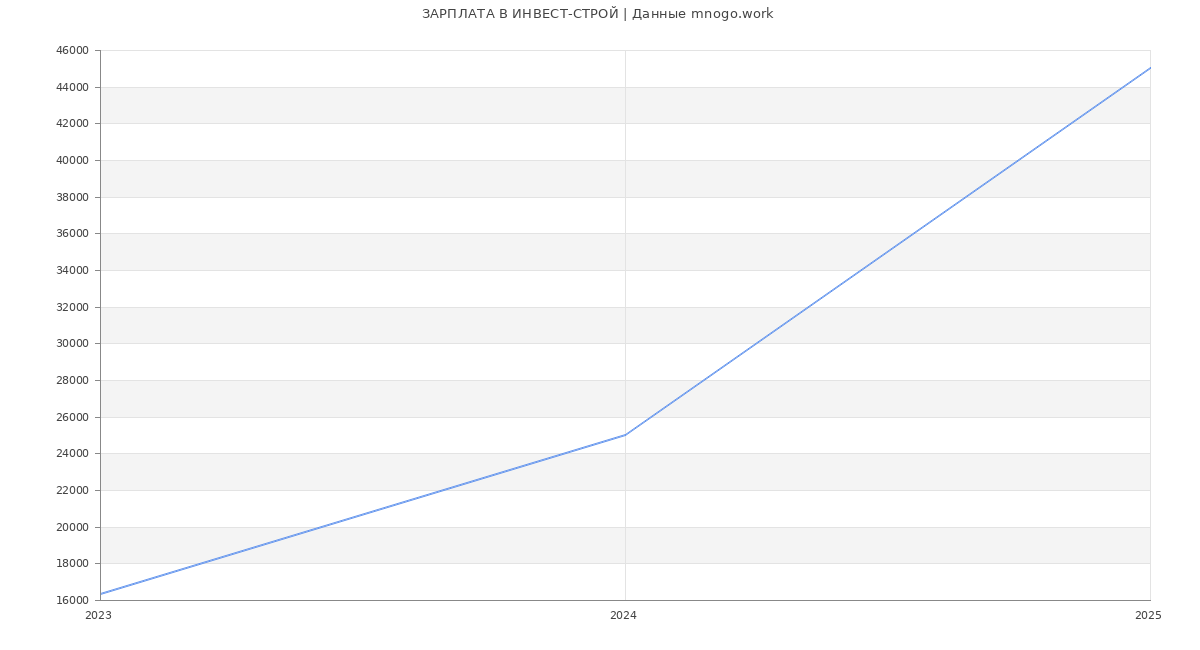The image size is (1200, 650).
Task: Click the 22000 y-axis label
Action: (72, 491)
